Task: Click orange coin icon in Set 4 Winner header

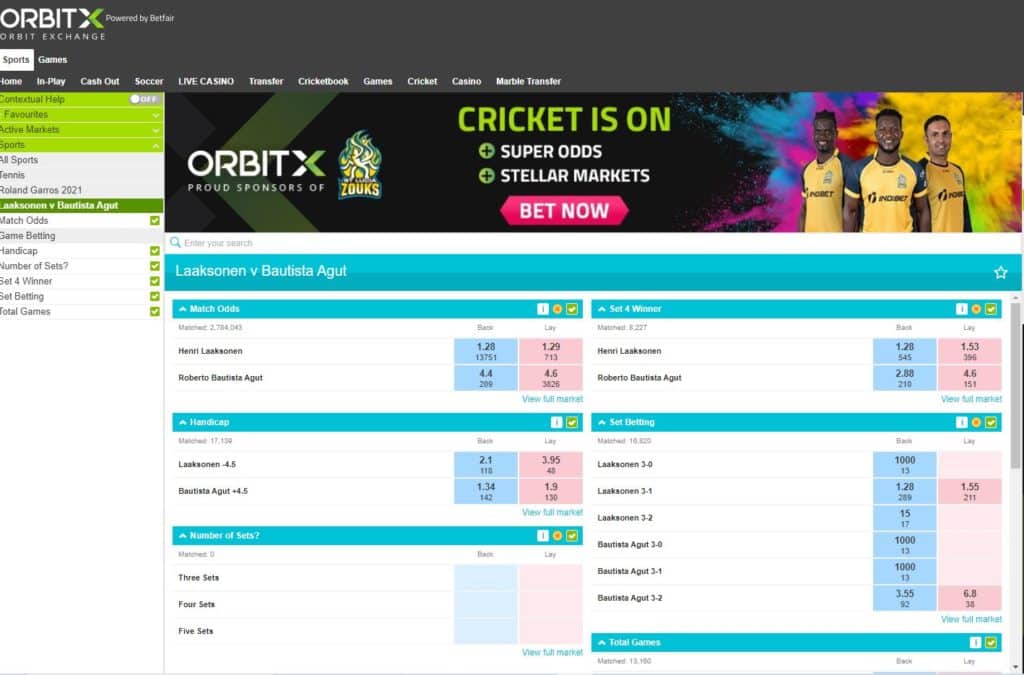Action: pos(976,309)
